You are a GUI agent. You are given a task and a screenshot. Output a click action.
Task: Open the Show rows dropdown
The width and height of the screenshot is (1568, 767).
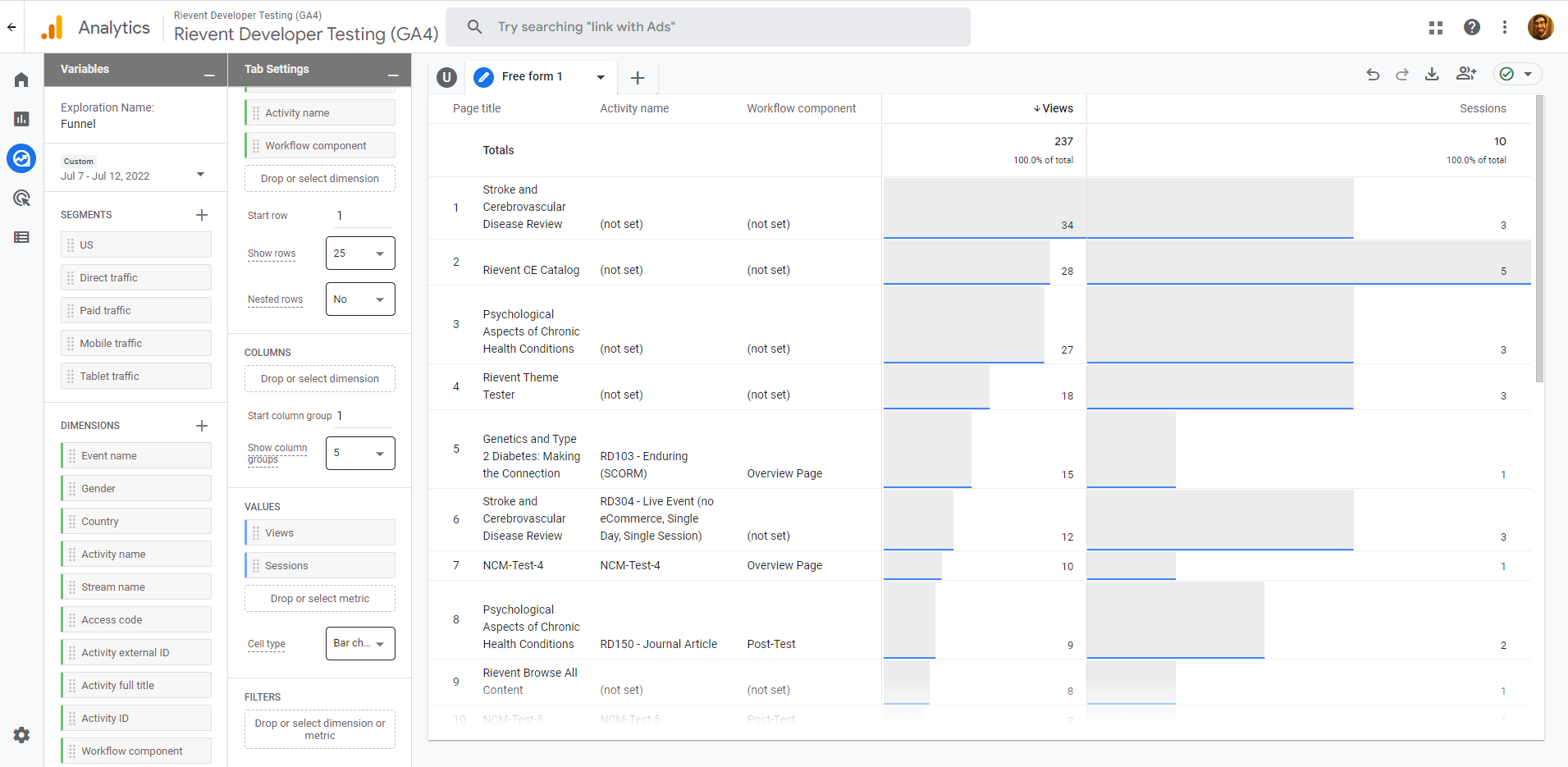click(x=360, y=253)
